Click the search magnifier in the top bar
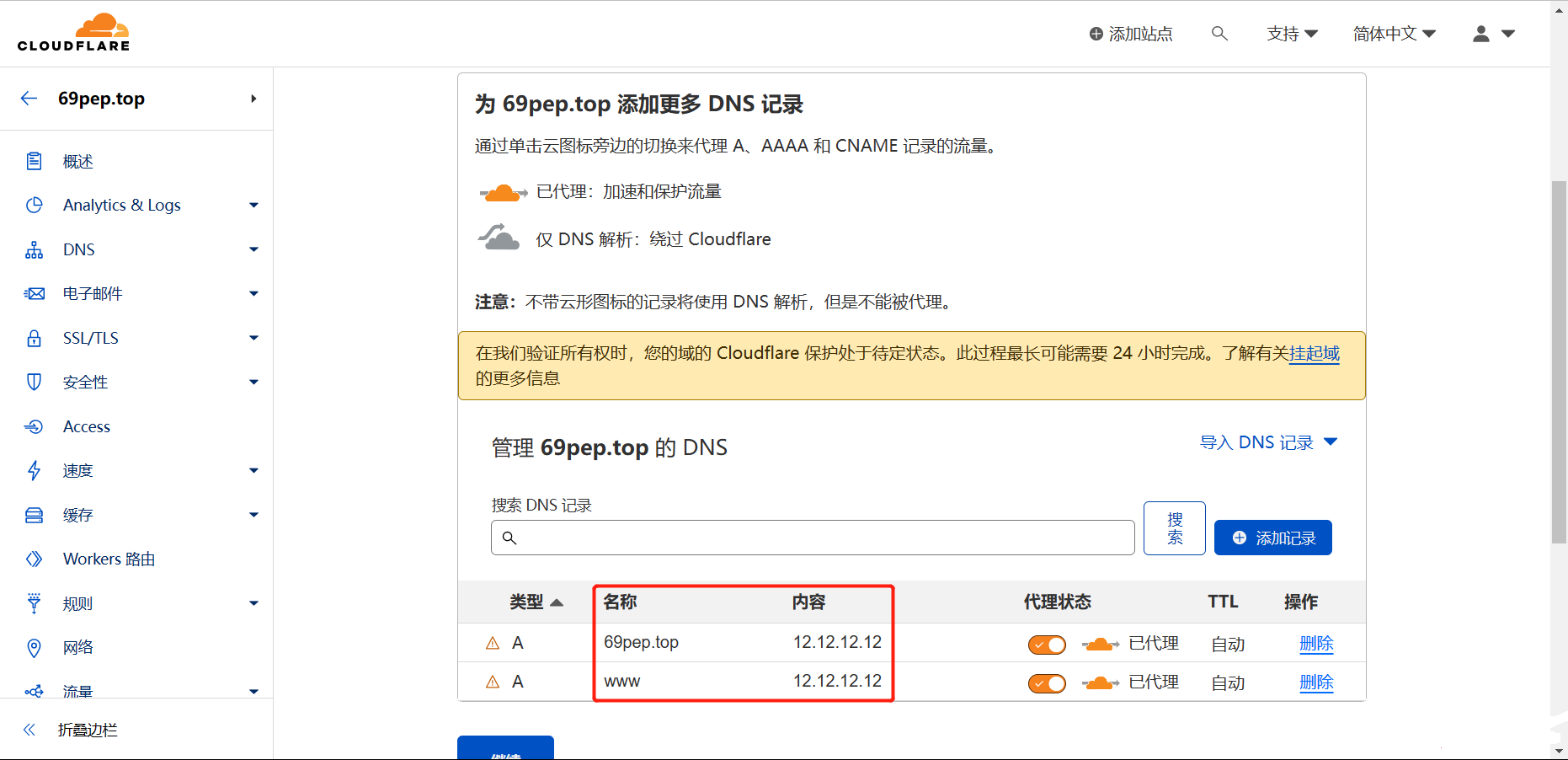The image size is (1568, 760). click(1219, 34)
